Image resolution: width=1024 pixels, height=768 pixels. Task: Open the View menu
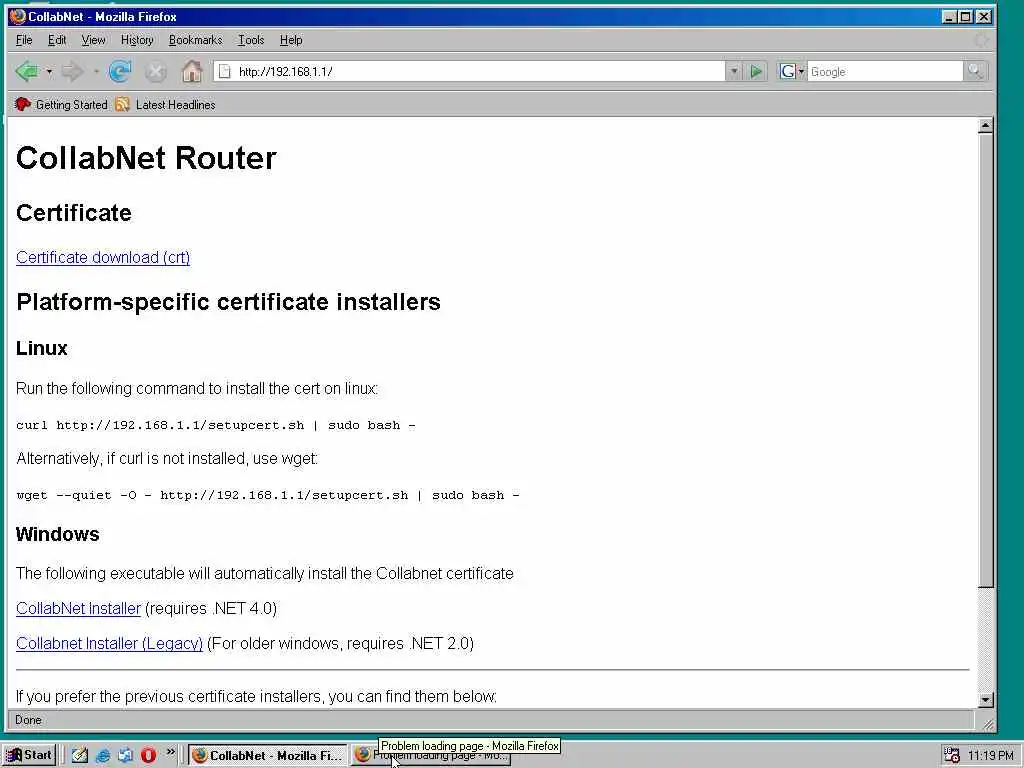pos(93,40)
